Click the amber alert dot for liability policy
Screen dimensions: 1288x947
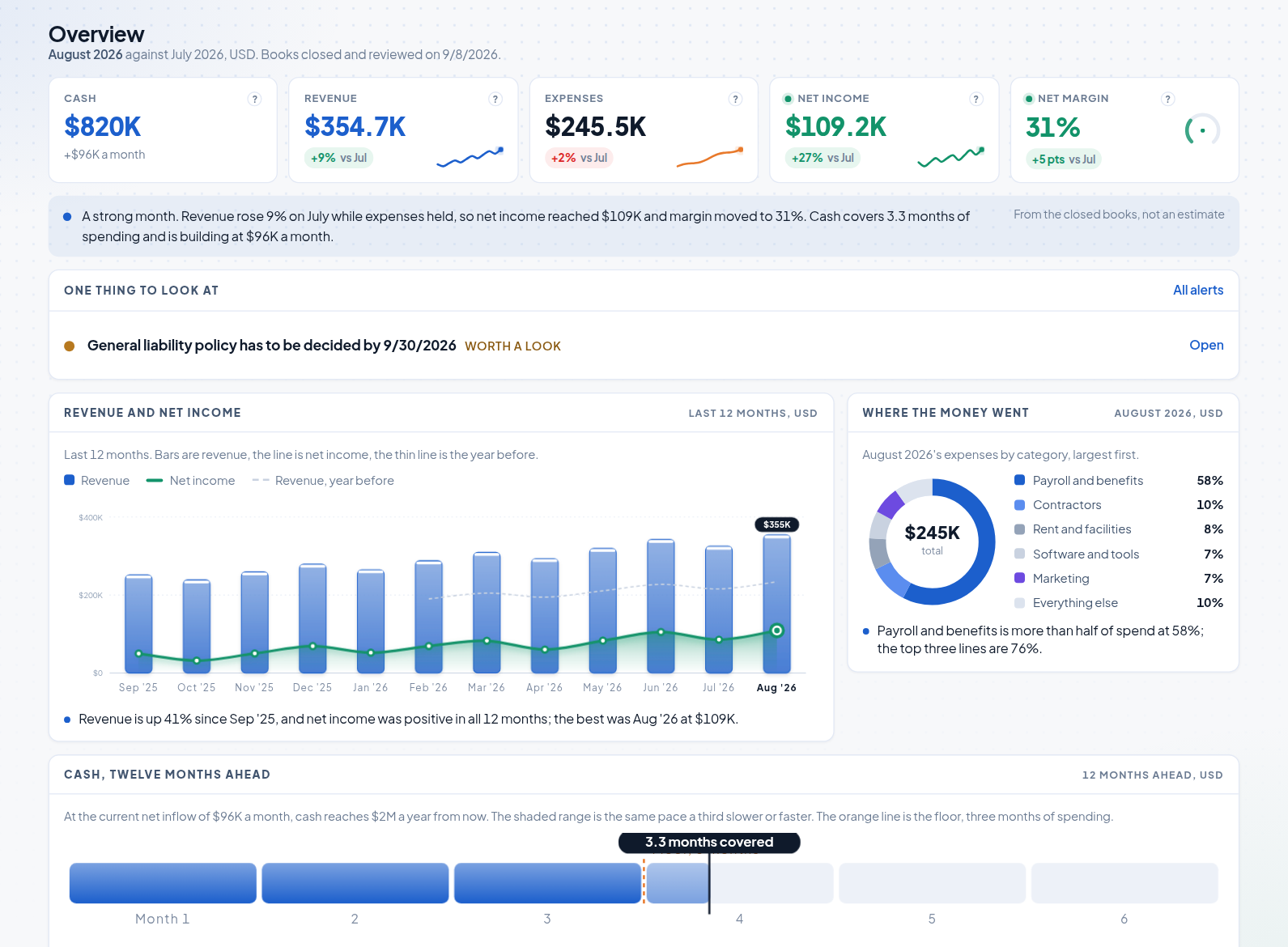pyautogui.click(x=70, y=346)
